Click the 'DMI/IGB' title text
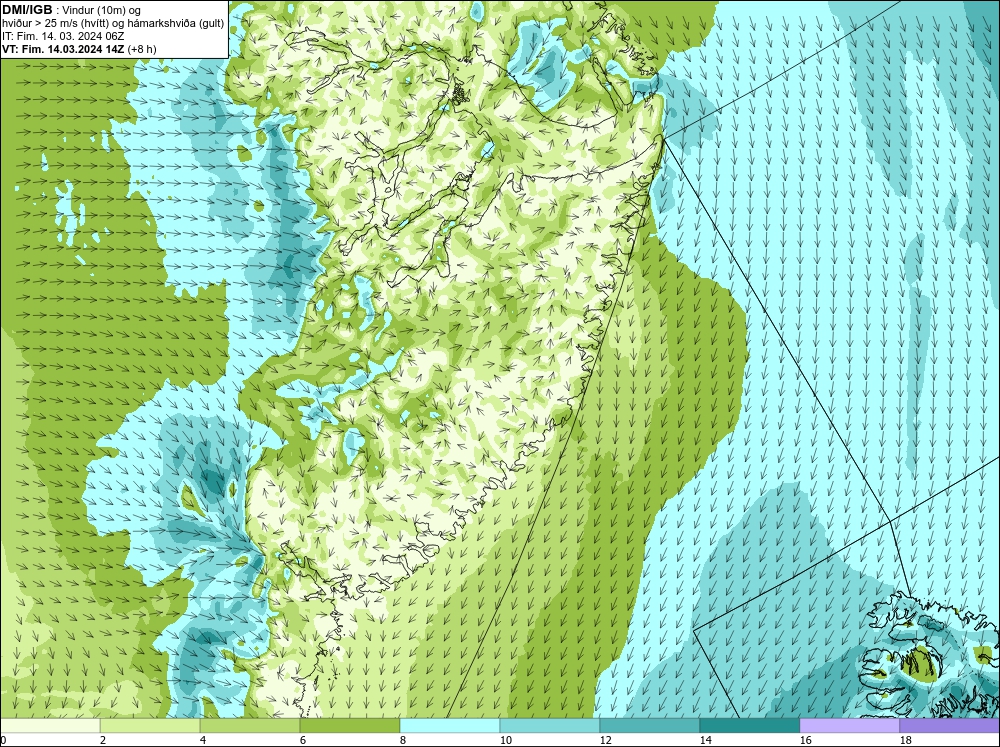Image resolution: width=1000 pixels, height=747 pixels. pyautogui.click(x=27, y=10)
